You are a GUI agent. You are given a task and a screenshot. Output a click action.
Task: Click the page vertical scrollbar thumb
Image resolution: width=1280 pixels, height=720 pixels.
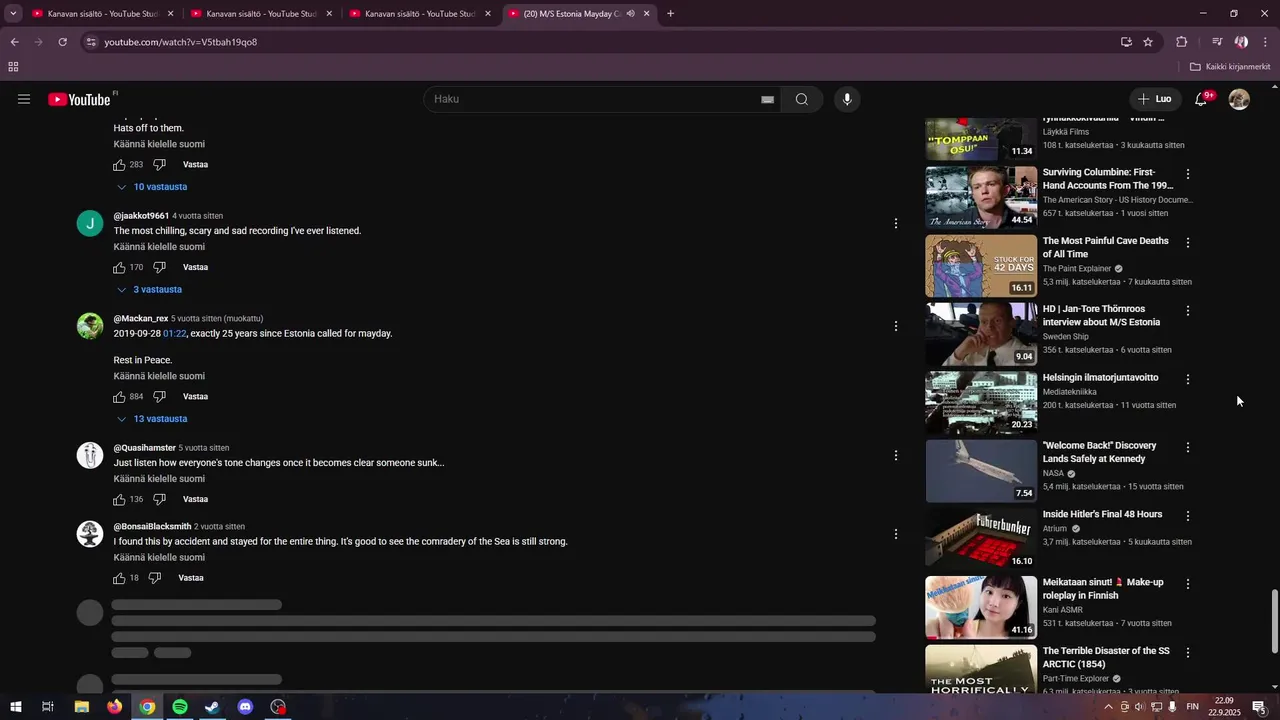pos(1274,620)
